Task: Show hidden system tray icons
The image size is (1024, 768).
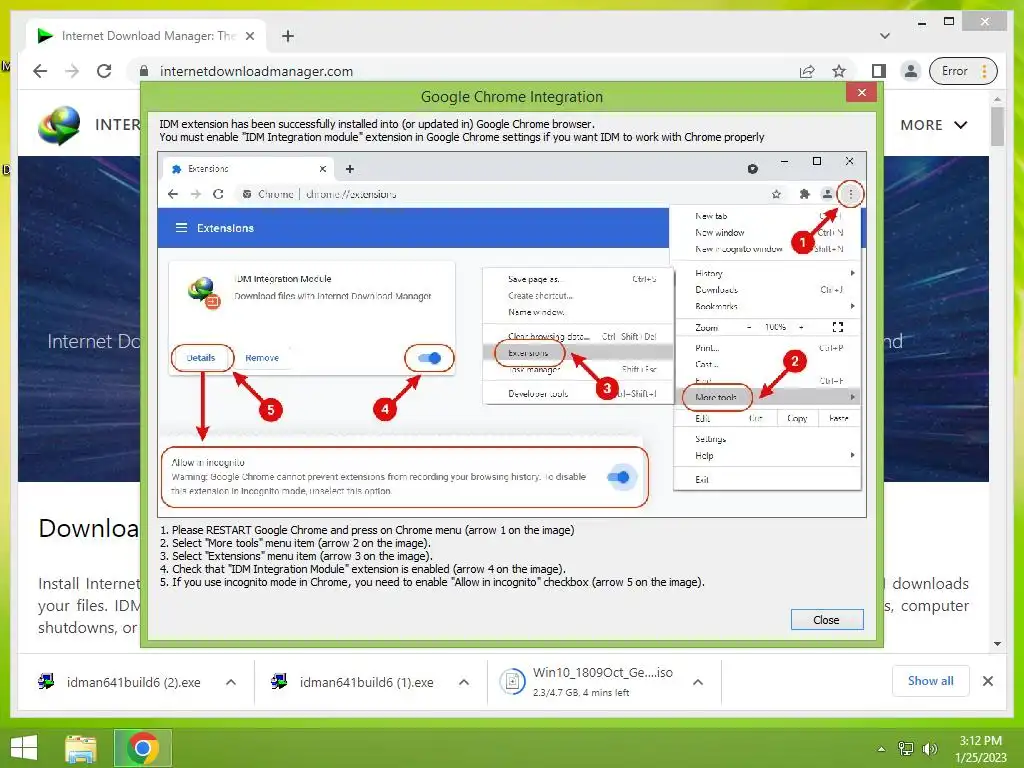Action: coord(881,749)
